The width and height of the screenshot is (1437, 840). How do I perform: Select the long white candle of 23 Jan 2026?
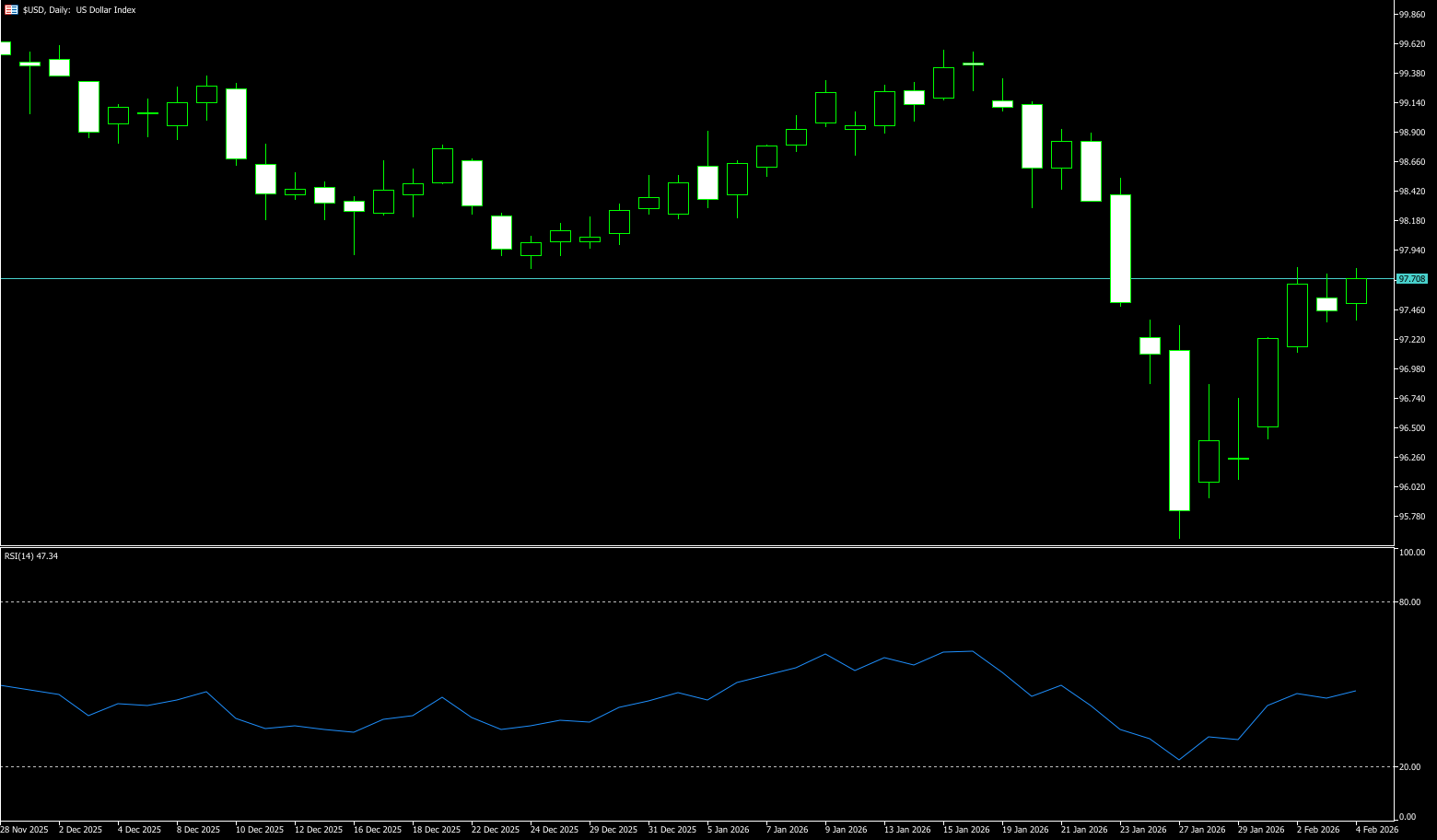pos(1120,249)
